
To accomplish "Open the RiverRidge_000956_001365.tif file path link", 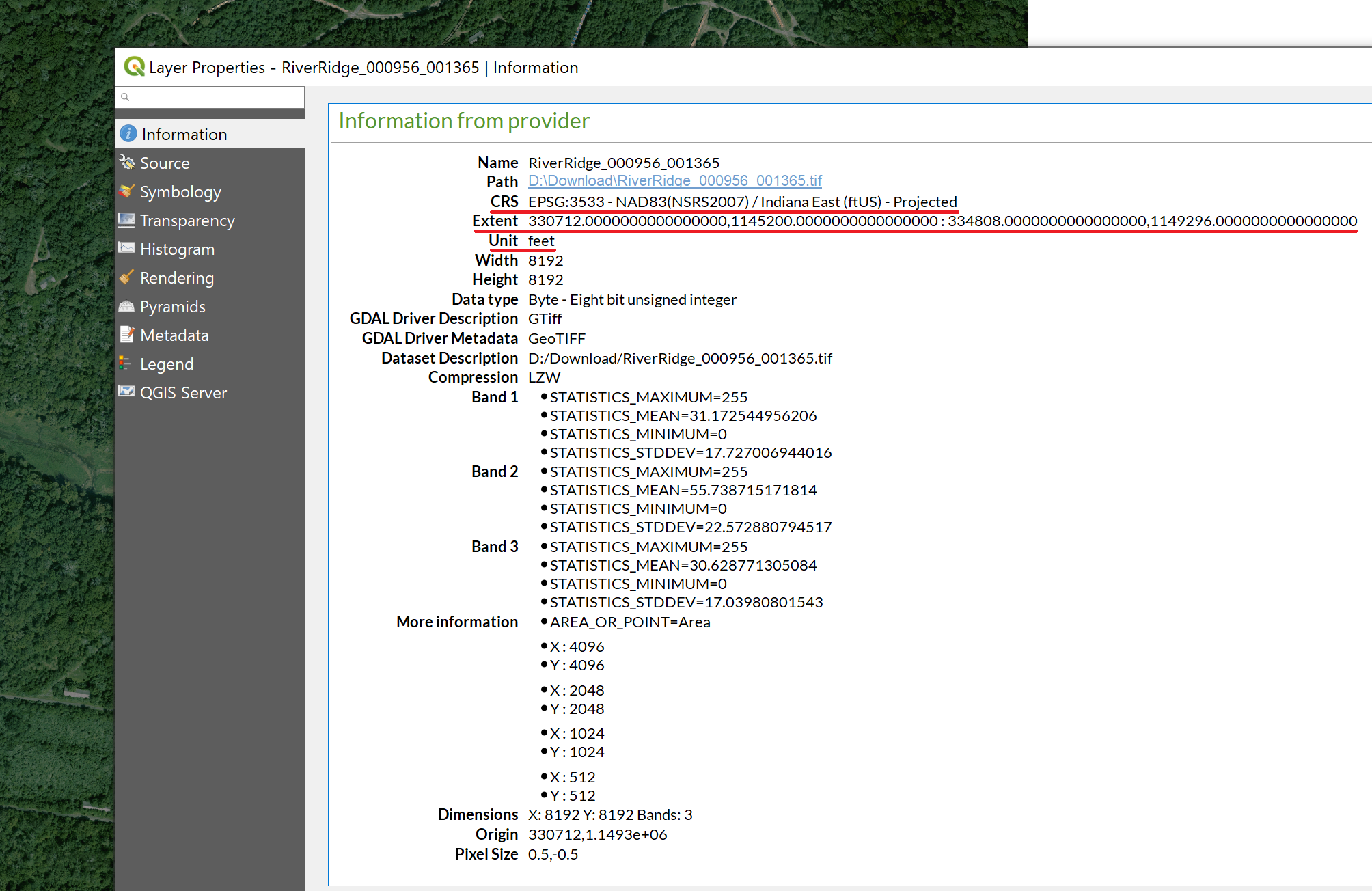I will coord(674,180).
